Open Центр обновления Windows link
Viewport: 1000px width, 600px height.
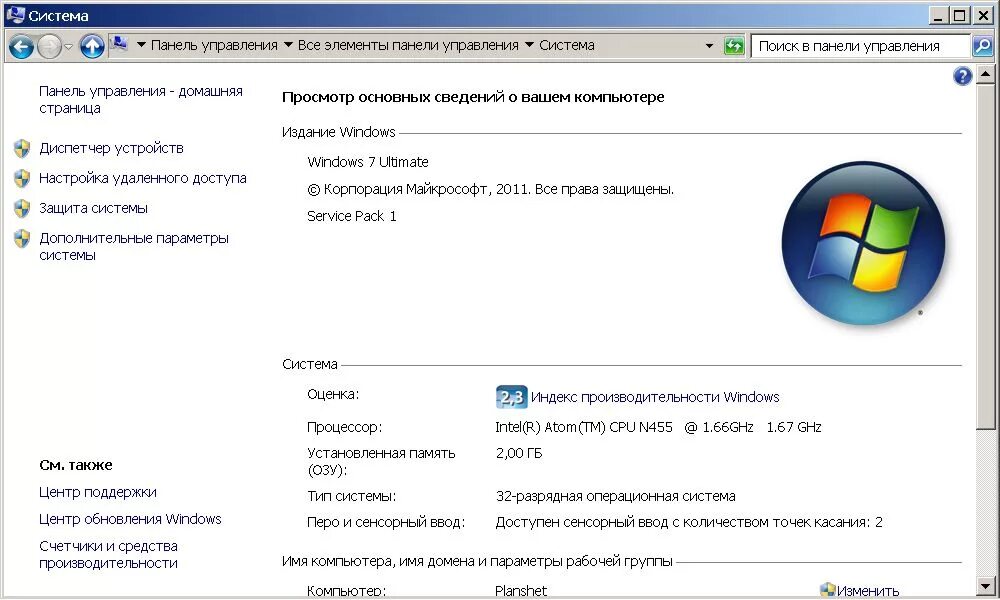[x=130, y=519]
